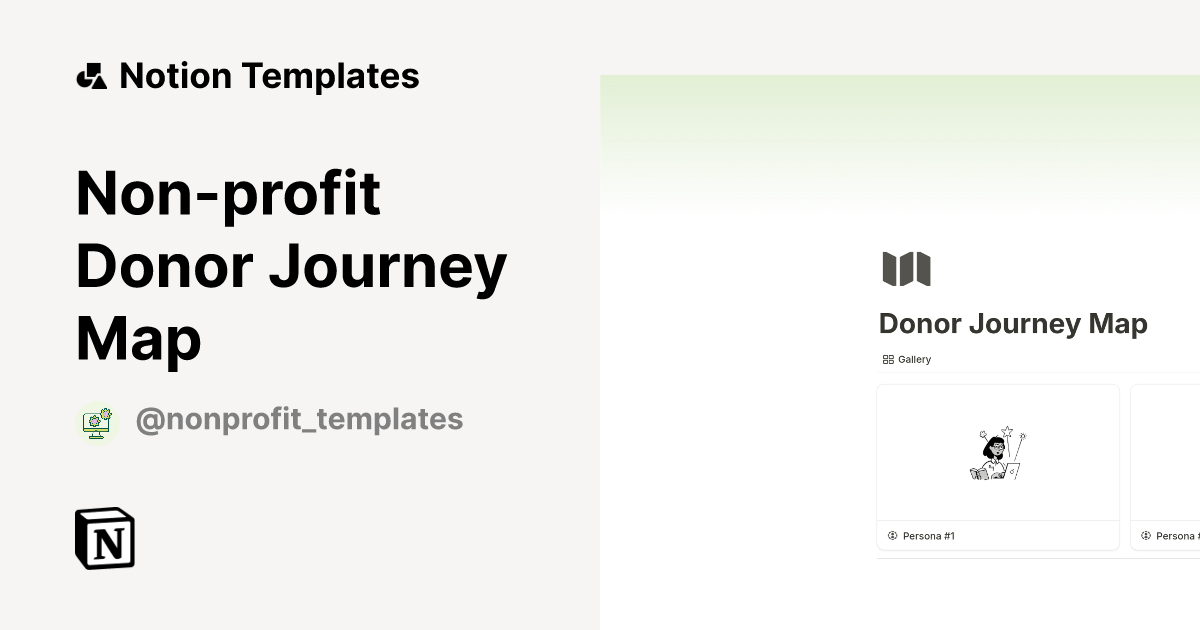Click the green gradient cover banner
The width and height of the screenshot is (1200, 630).
click(900, 140)
